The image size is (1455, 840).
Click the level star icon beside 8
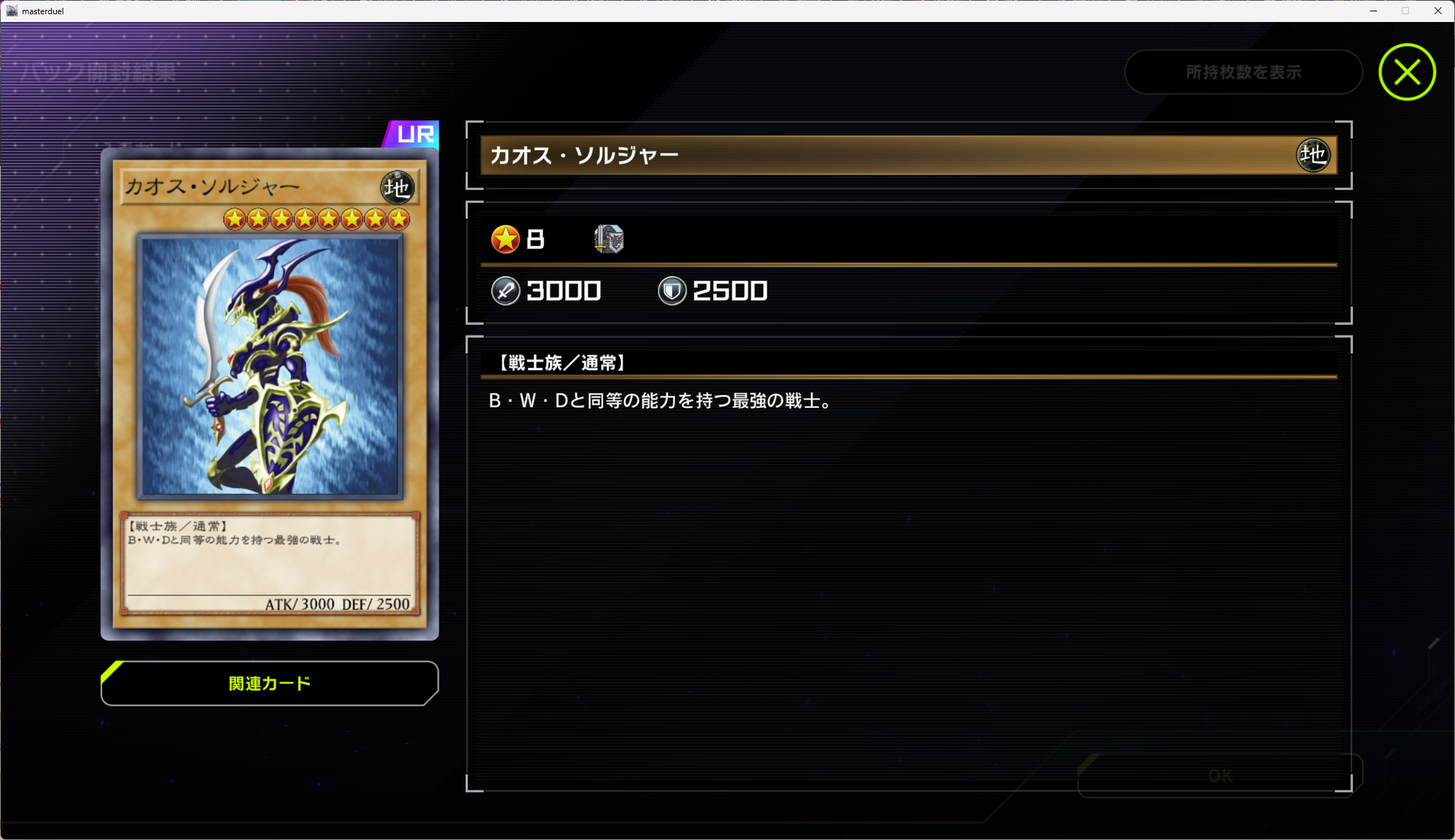point(505,239)
